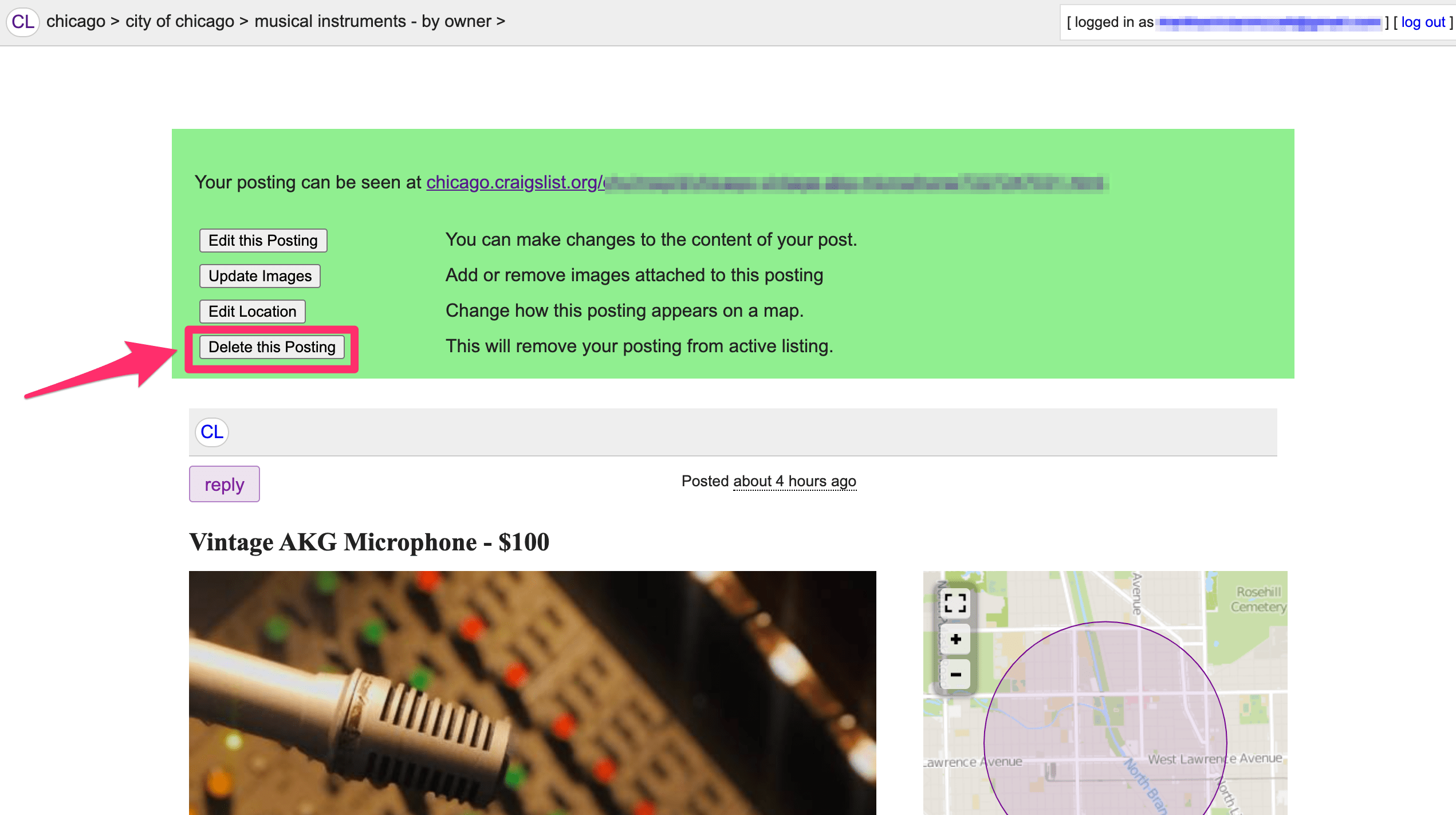Click the CL logo above reply button
Screen dimensions: 1456x815
click(x=211, y=432)
